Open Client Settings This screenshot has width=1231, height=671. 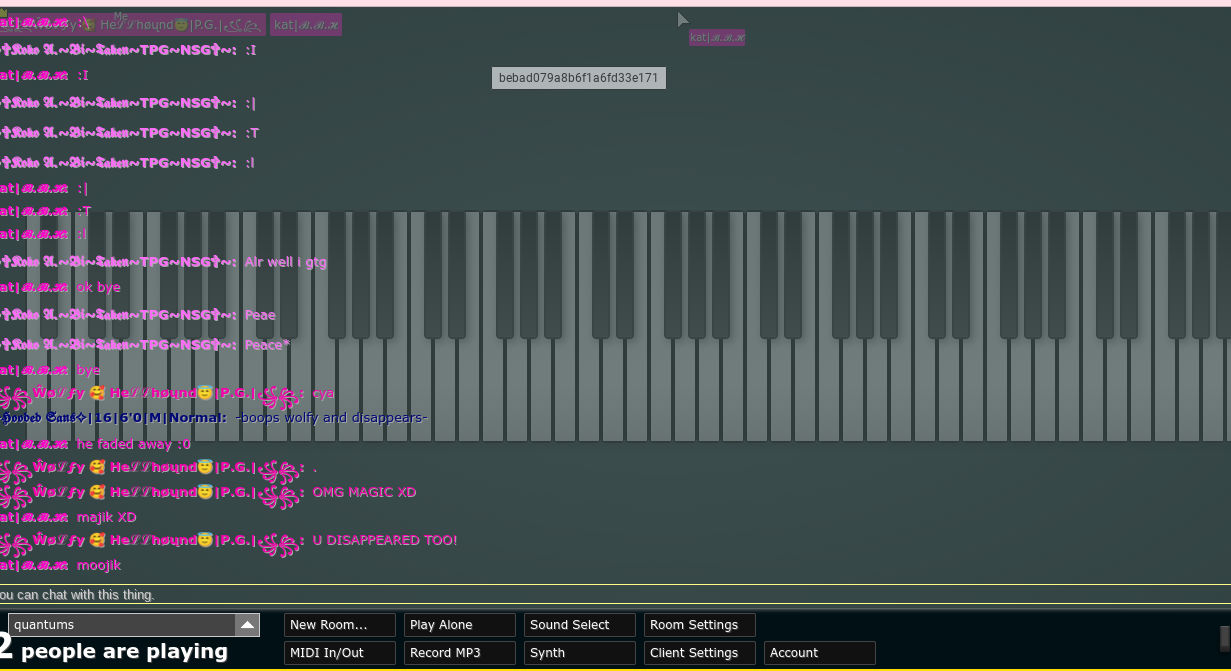pos(700,653)
